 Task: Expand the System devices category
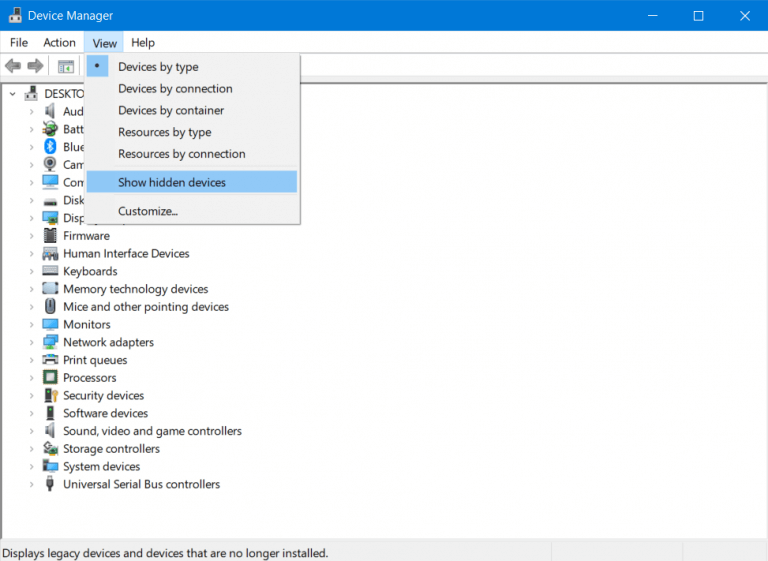point(31,466)
